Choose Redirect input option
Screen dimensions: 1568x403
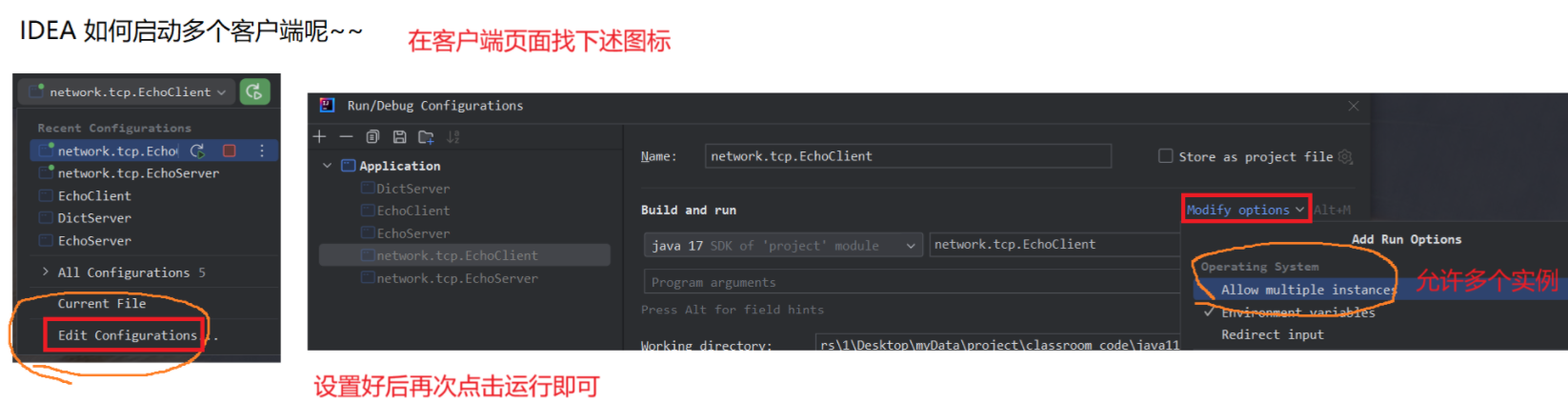tap(1273, 334)
